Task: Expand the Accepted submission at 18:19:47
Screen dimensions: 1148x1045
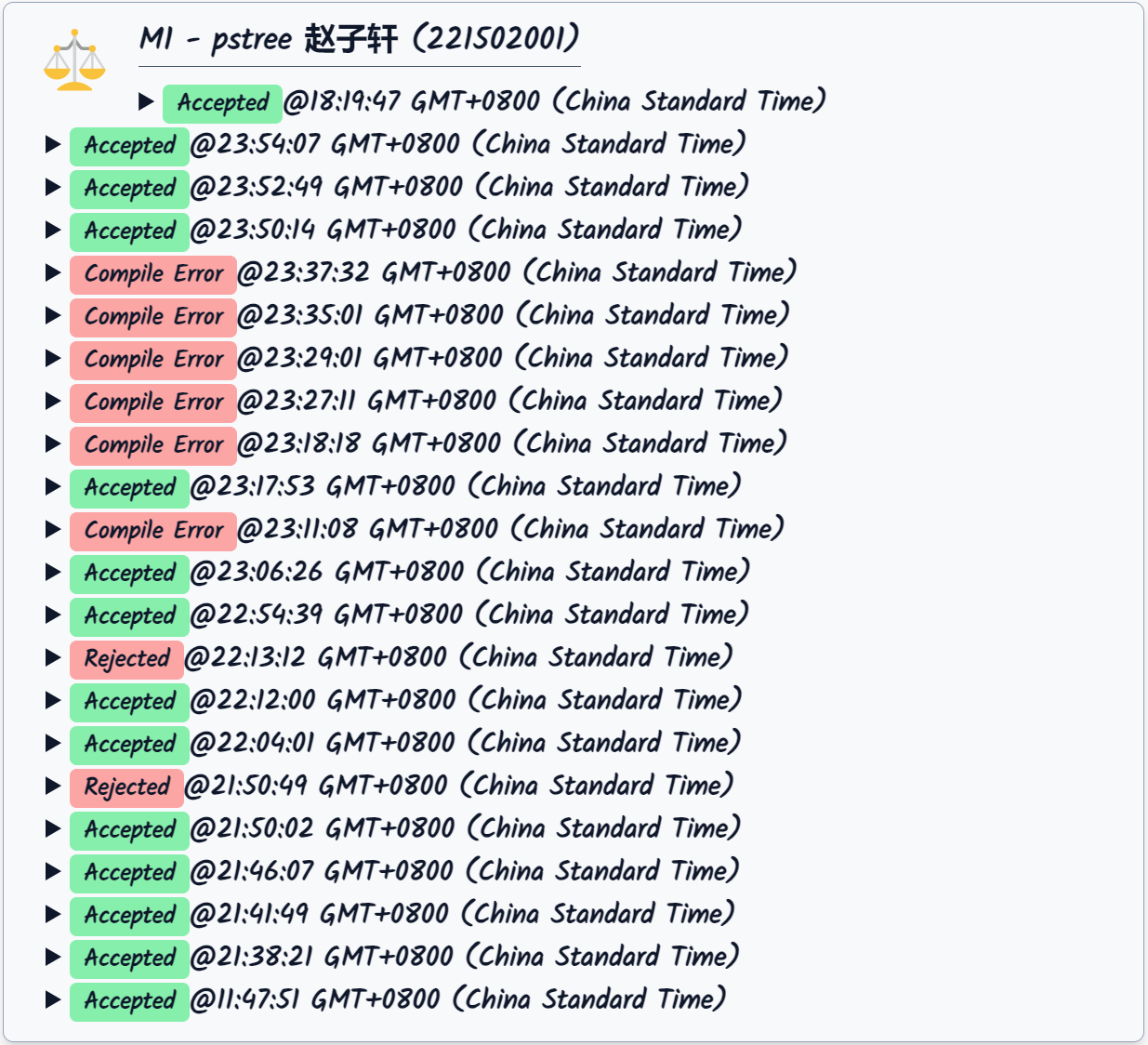Action: point(146,101)
